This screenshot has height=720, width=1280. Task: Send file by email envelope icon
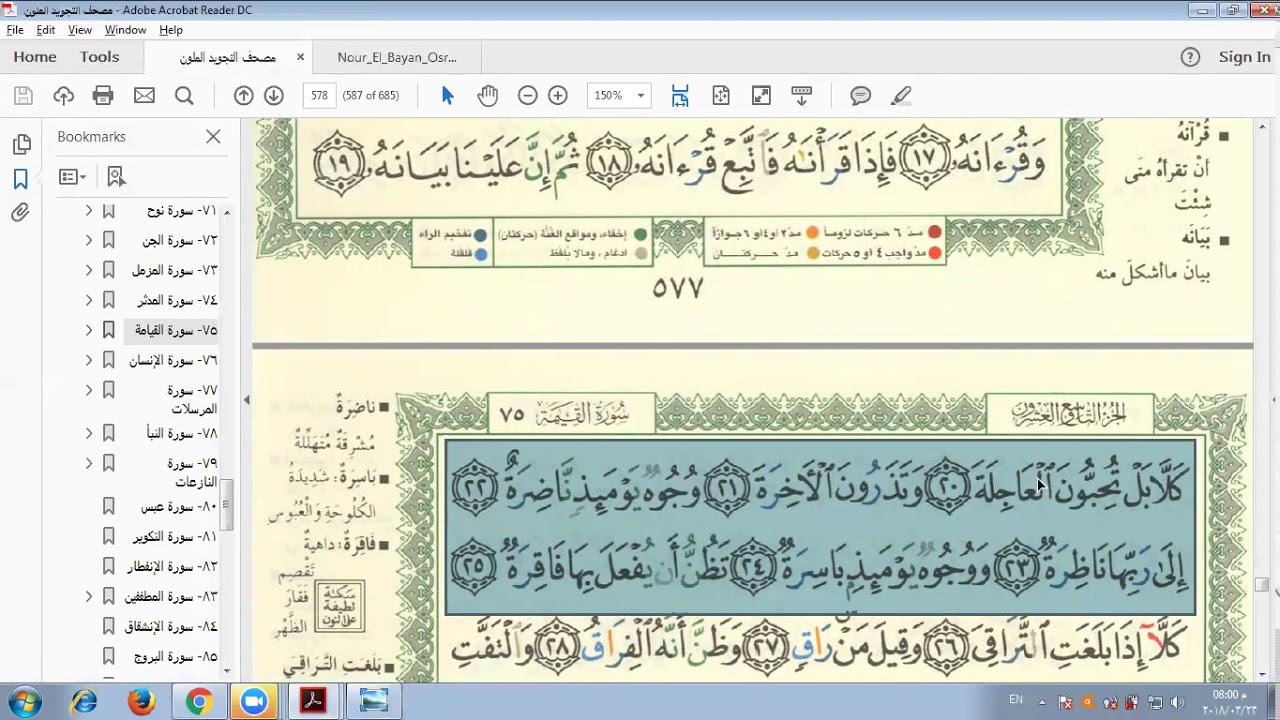point(144,95)
